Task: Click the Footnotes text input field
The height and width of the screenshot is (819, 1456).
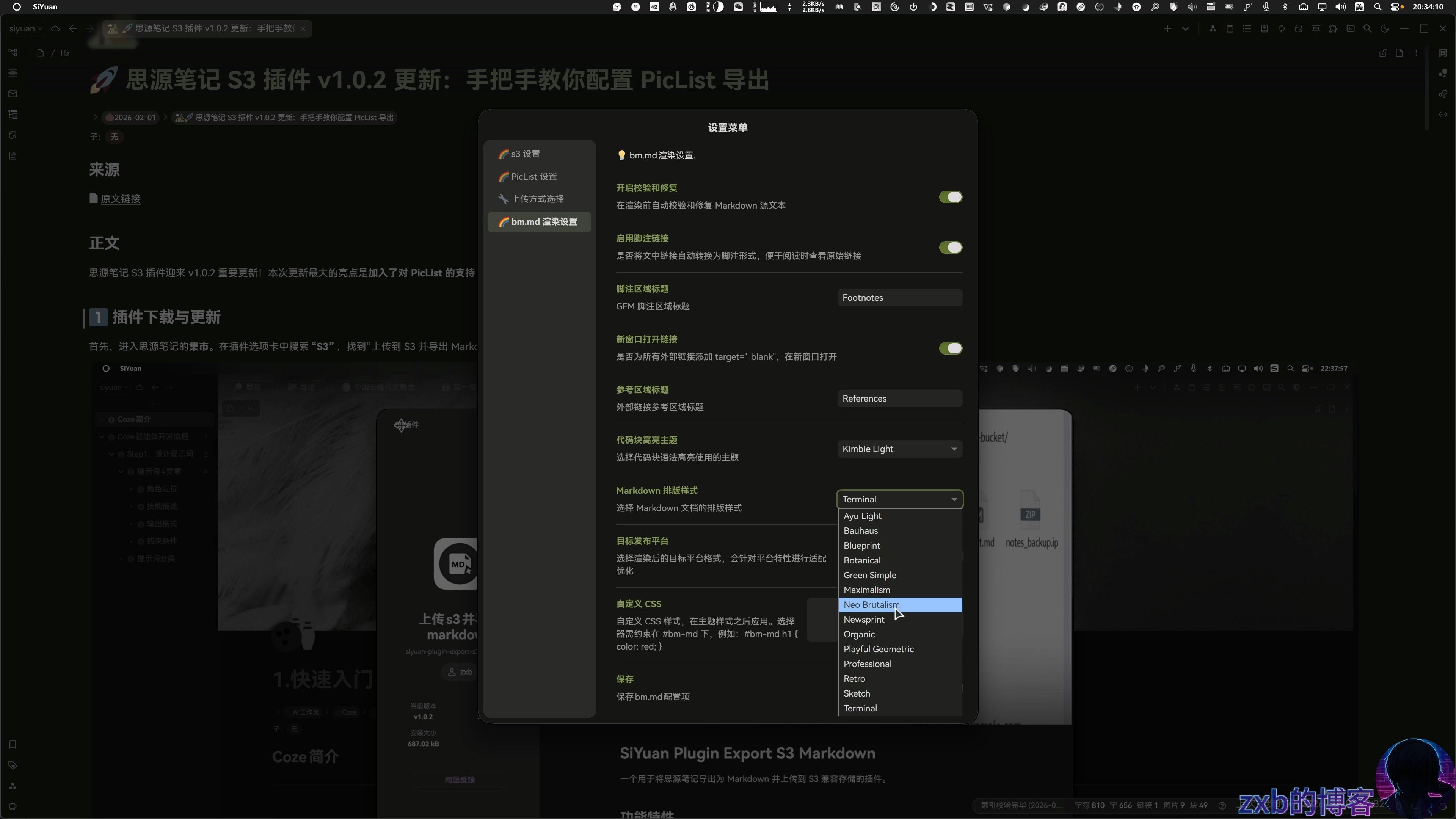Action: (899, 298)
